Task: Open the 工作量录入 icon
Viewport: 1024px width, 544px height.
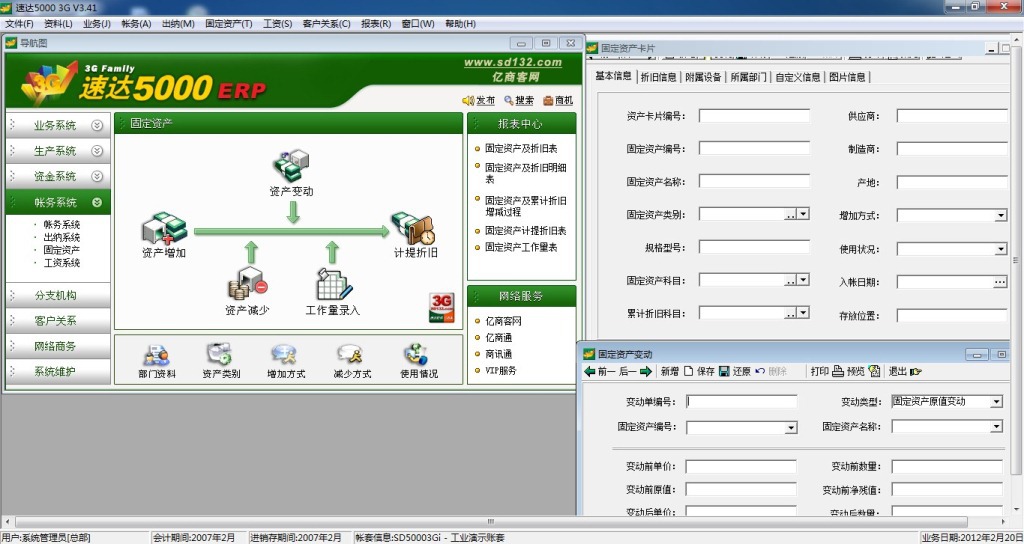Action: tap(334, 285)
